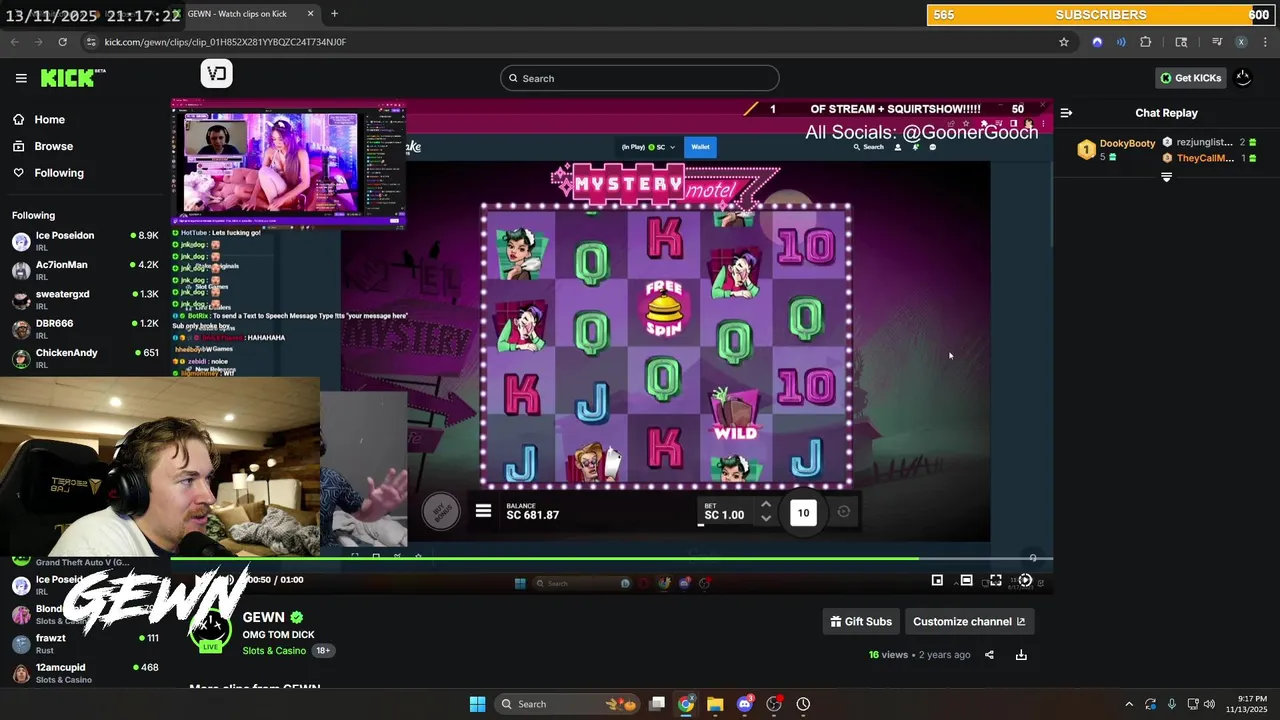Open the user profile avatar menu
1280x720 pixels.
pyautogui.click(x=1243, y=77)
